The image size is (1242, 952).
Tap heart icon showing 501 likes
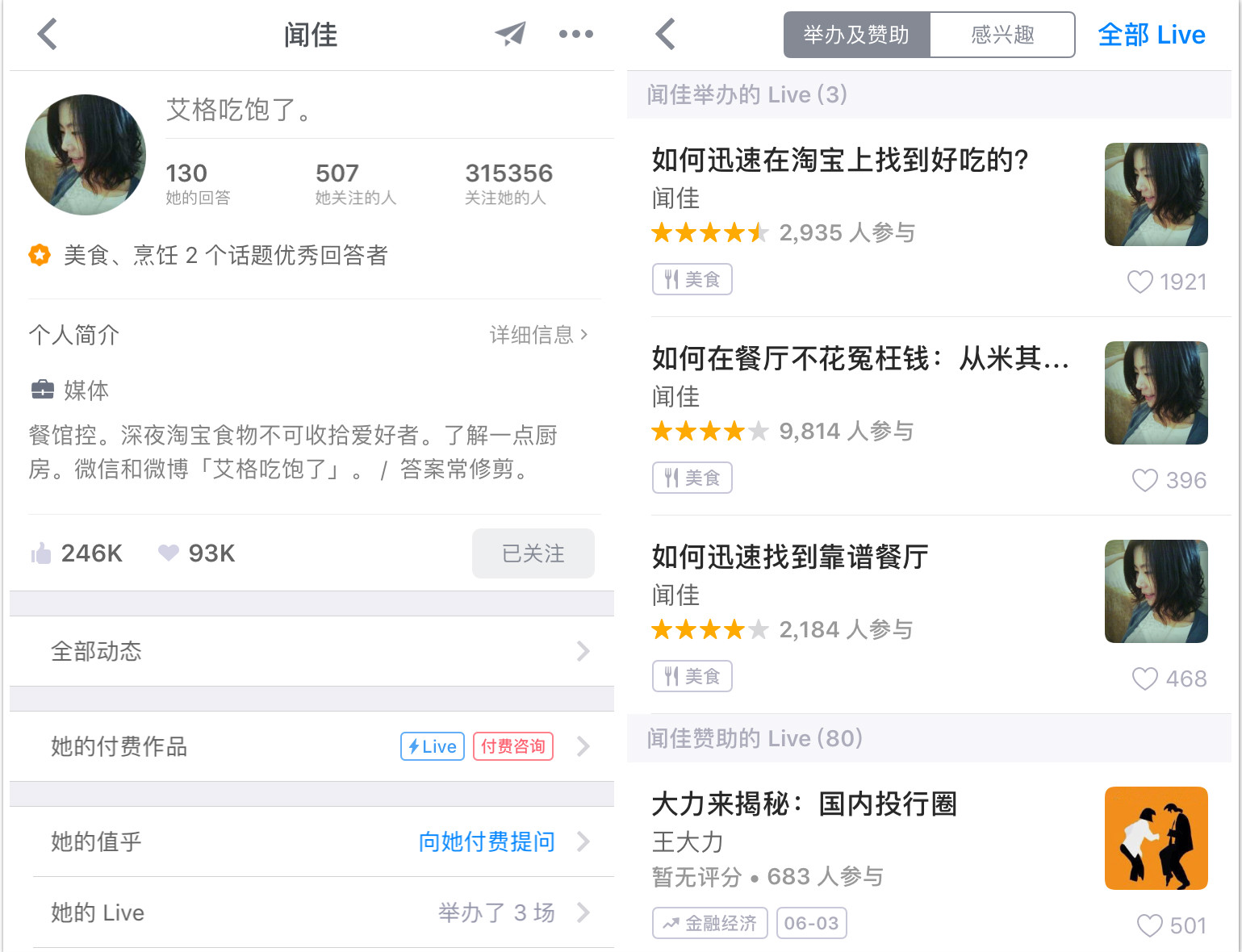(x=1149, y=925)
